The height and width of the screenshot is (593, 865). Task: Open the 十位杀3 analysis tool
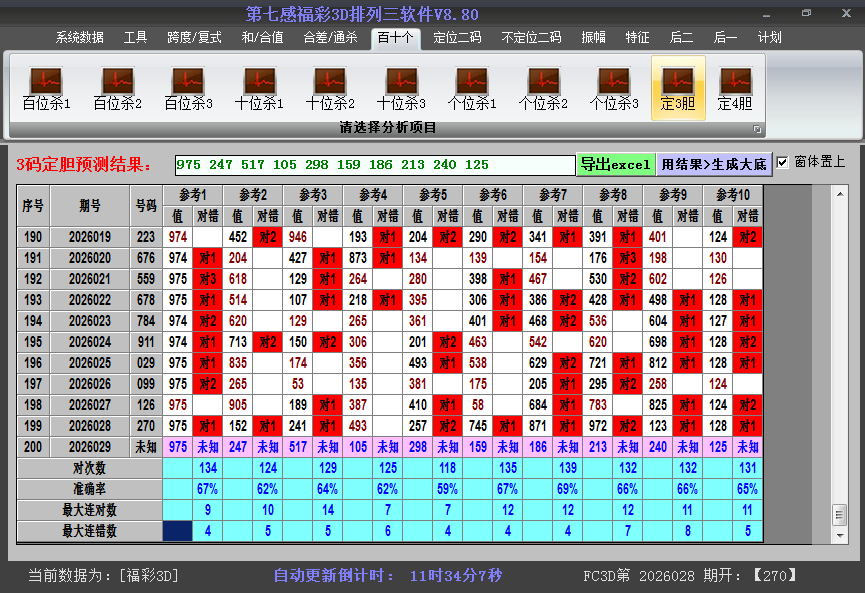[401, 84]
